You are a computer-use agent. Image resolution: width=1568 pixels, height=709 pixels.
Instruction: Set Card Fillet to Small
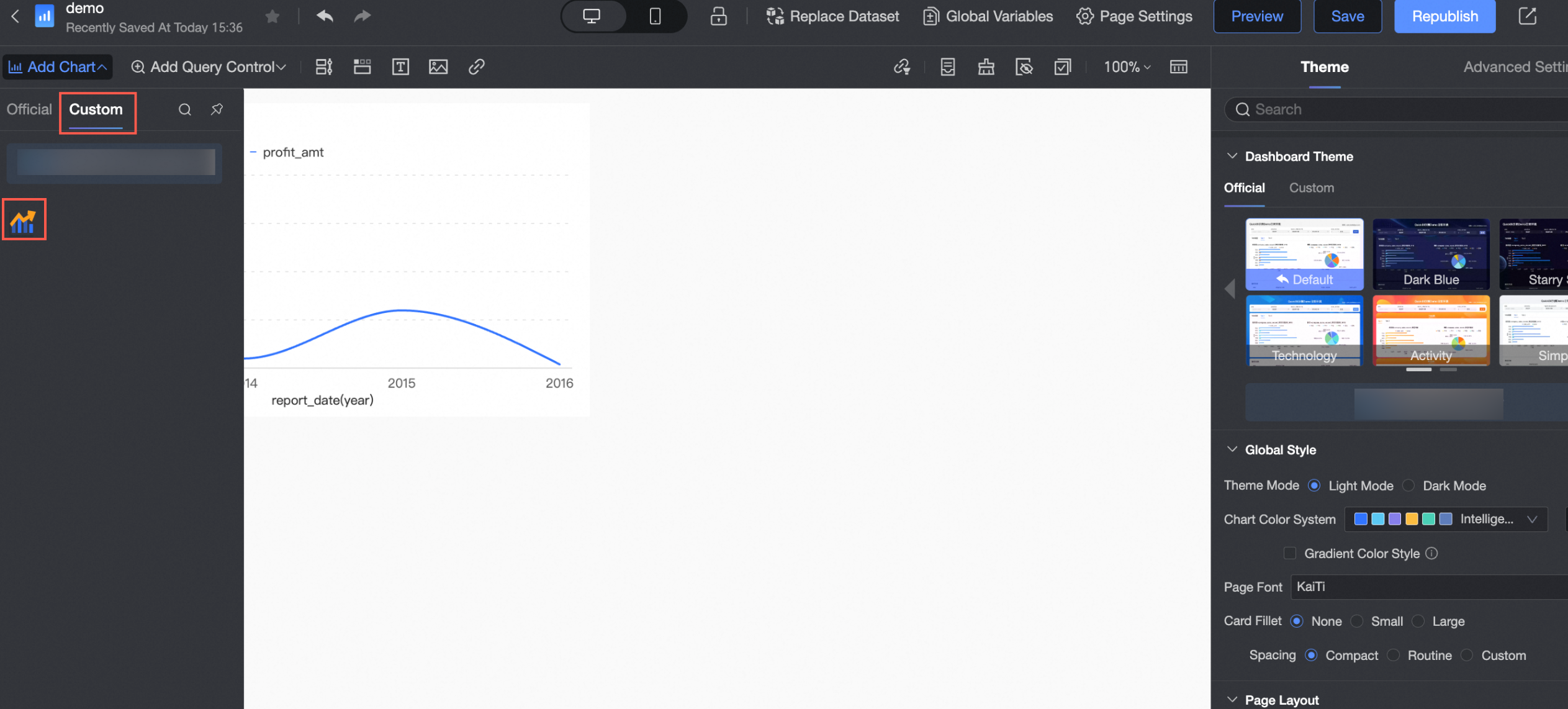click(1357, 621)
